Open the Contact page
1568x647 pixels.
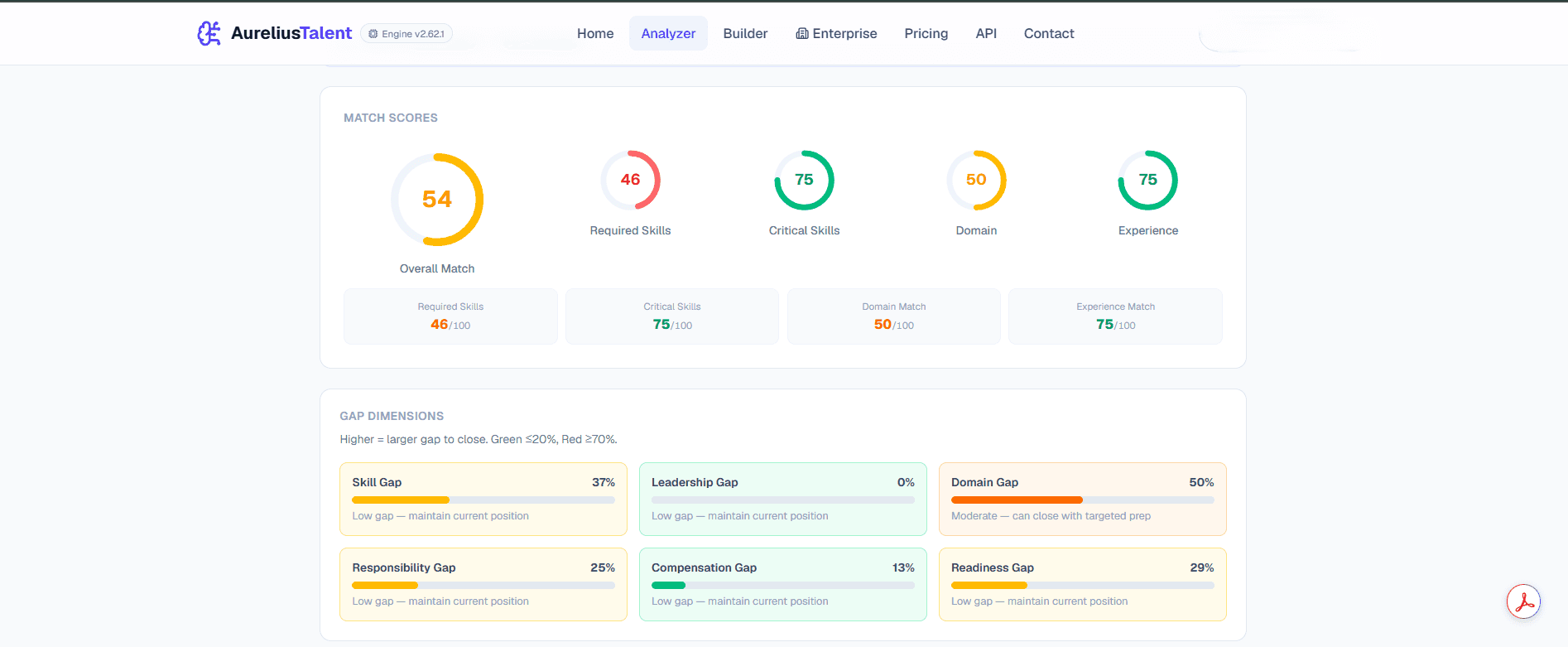point(1049,33)
